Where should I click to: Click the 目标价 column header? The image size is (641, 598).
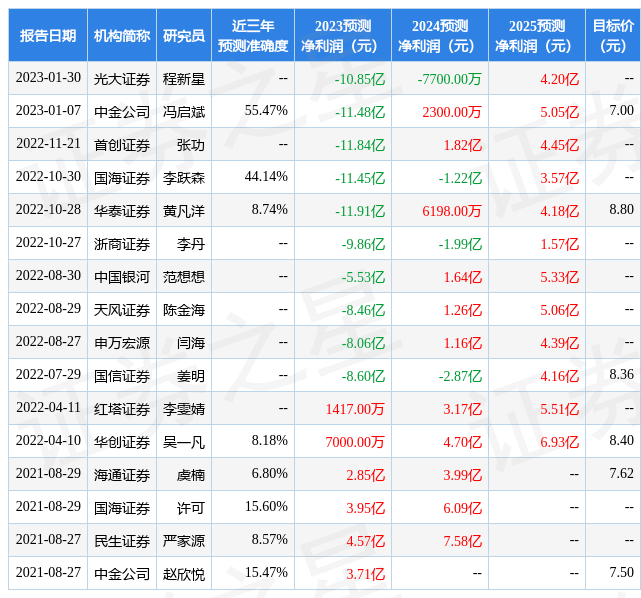pos(612,36)
